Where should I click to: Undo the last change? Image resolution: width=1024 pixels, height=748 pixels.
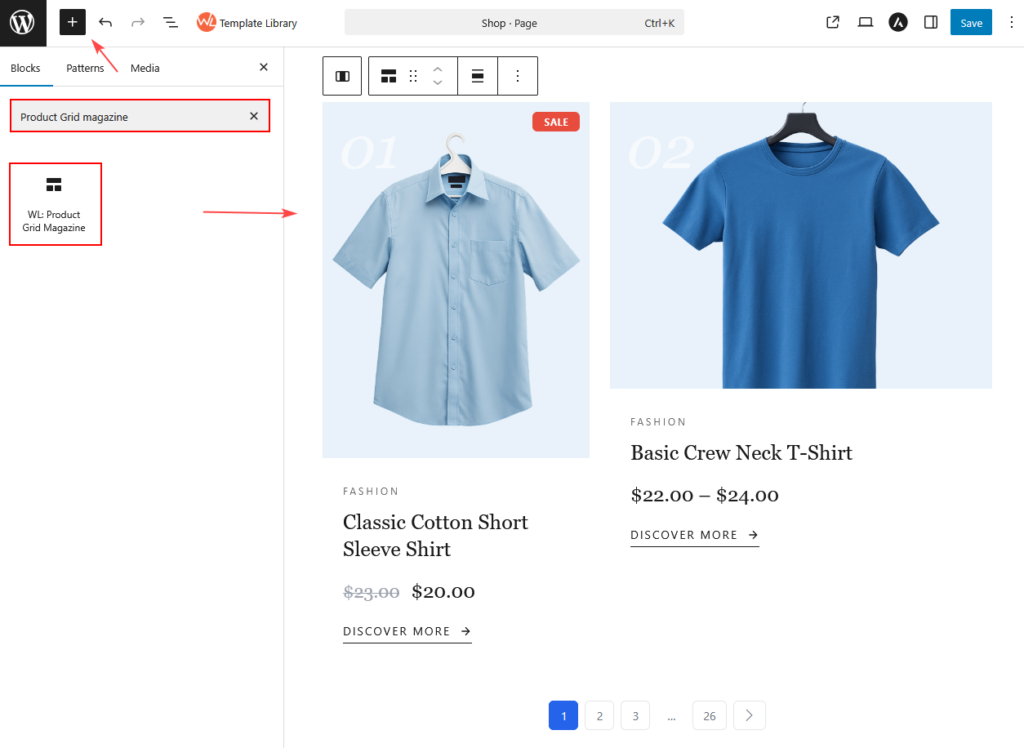(x=105, y=22)
